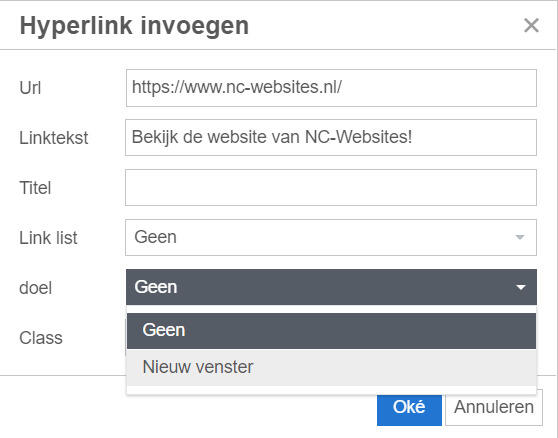Click the Annuleren button
Screen dimensions: 558x438
(x=494, y=407)
